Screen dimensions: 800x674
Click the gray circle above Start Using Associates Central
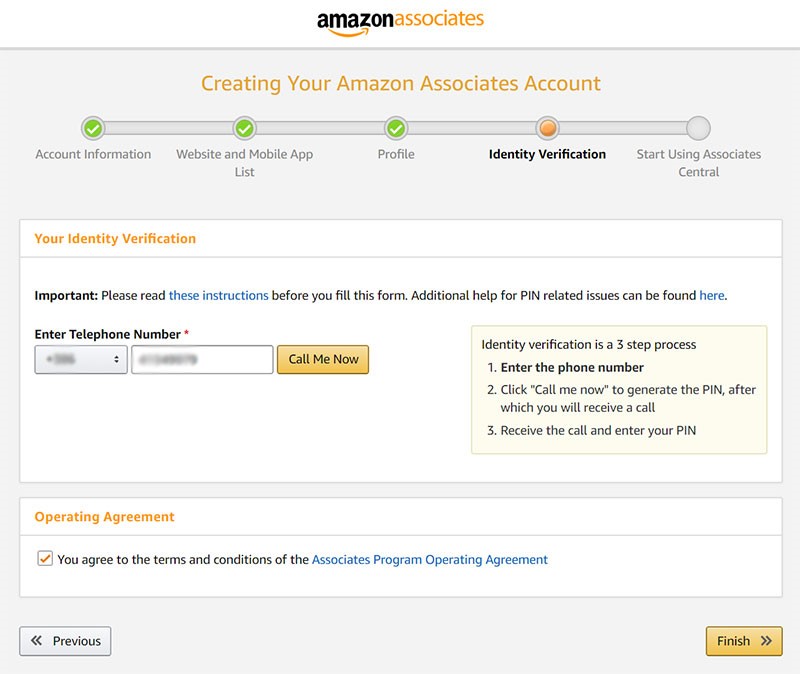coord(700,128)
